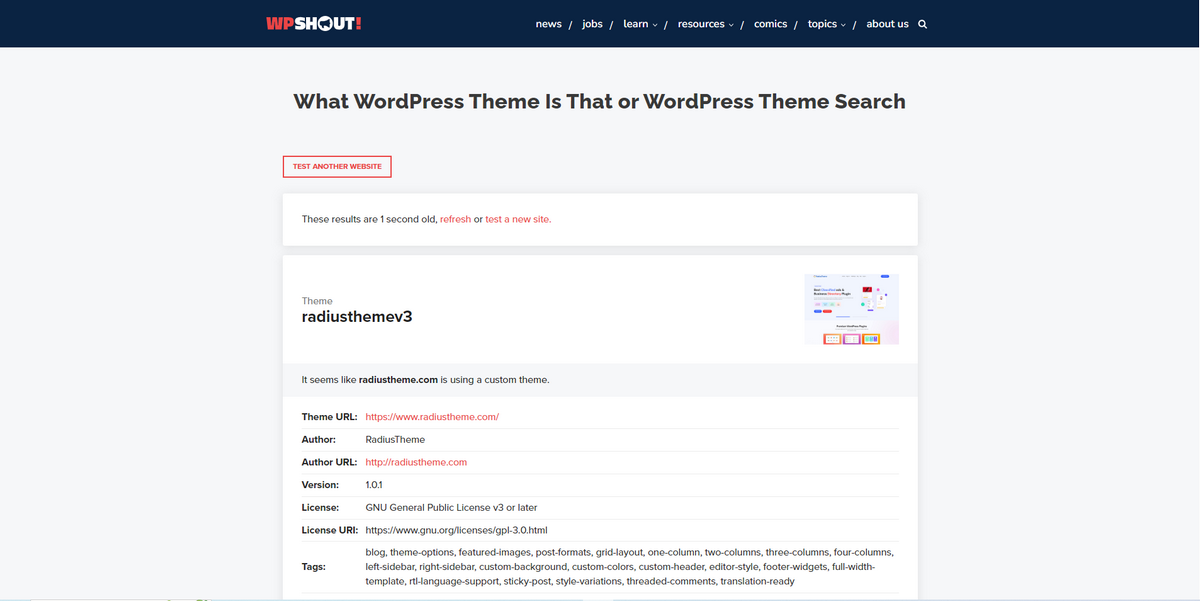Click the Theme URL label
Viewport: 1200px width, 601px height.
[329, 417]
